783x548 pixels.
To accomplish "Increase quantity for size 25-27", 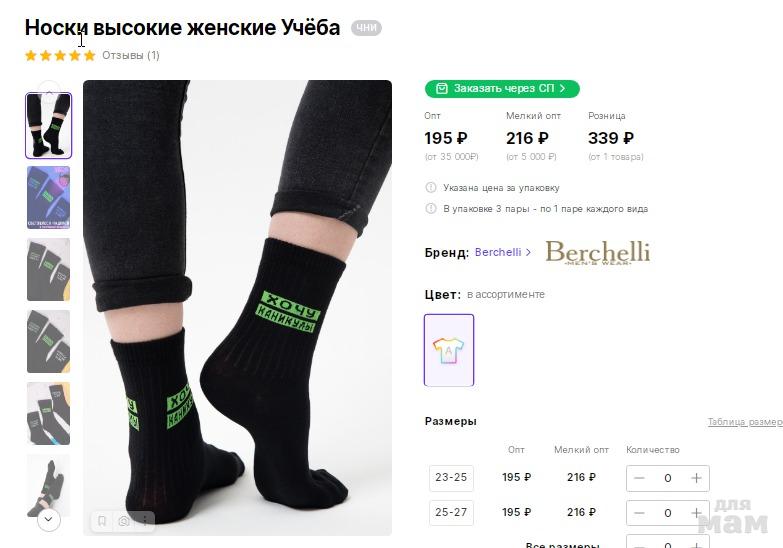I will point(697,513).
